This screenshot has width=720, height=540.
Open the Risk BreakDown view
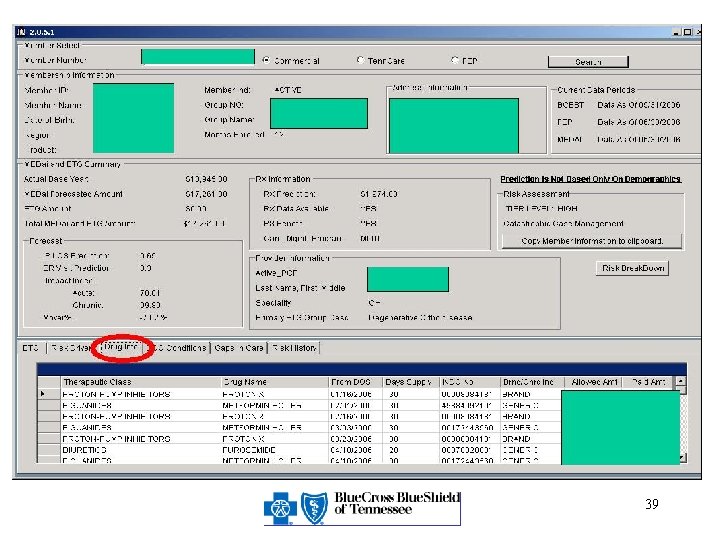(632, 268)
